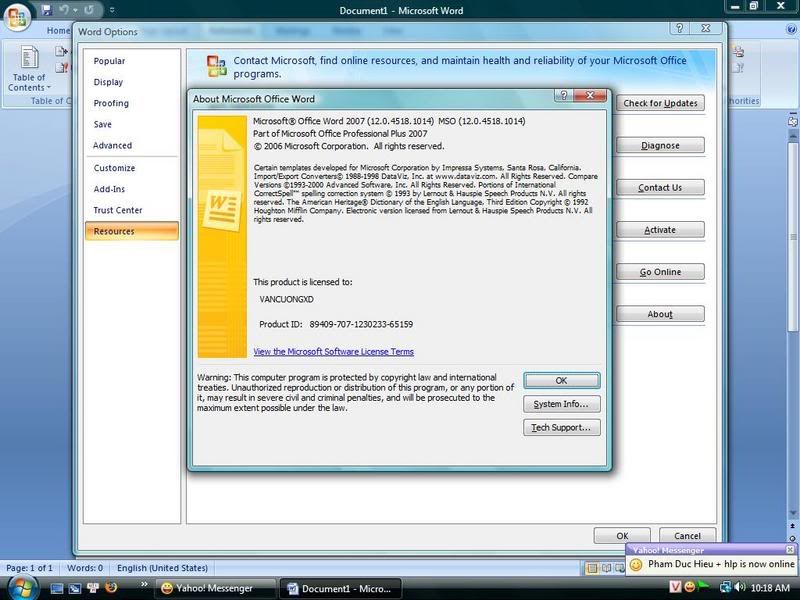Open Table of Contents dropdown in ribbon
The height and width of the screenshot is (600, 800).
[29, 83]
